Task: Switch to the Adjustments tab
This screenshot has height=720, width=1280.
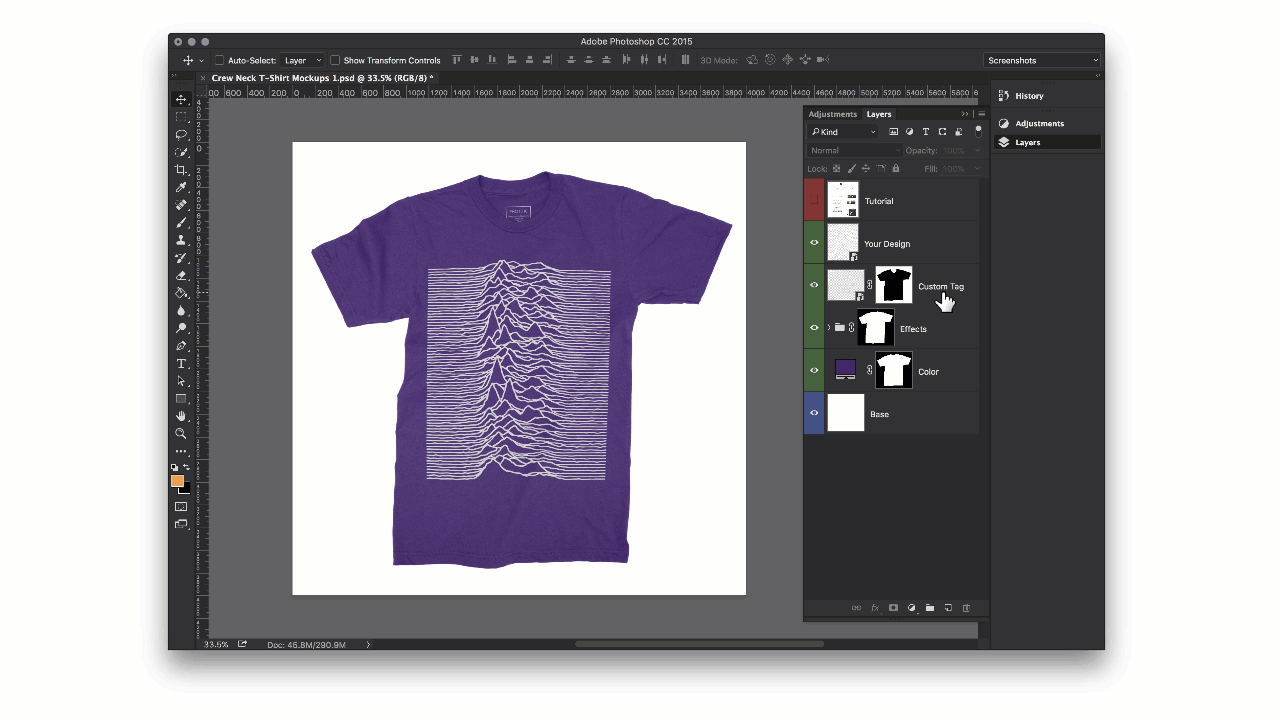Action: click(832, 114)
